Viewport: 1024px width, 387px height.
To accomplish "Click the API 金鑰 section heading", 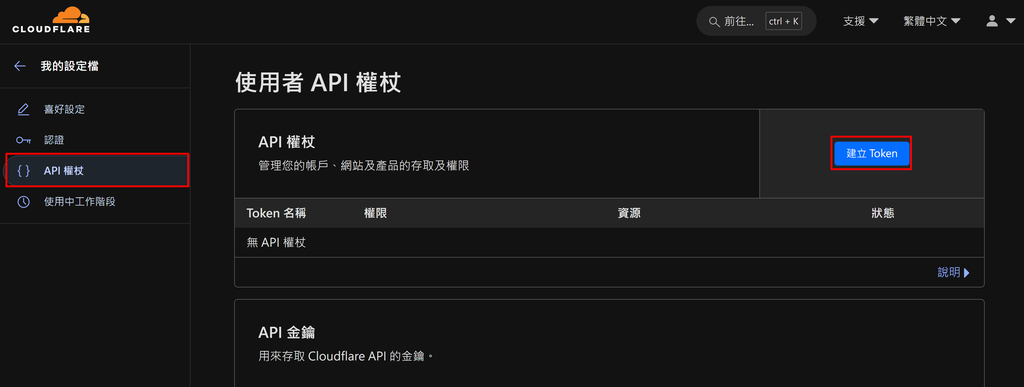I will click(287, 333).
